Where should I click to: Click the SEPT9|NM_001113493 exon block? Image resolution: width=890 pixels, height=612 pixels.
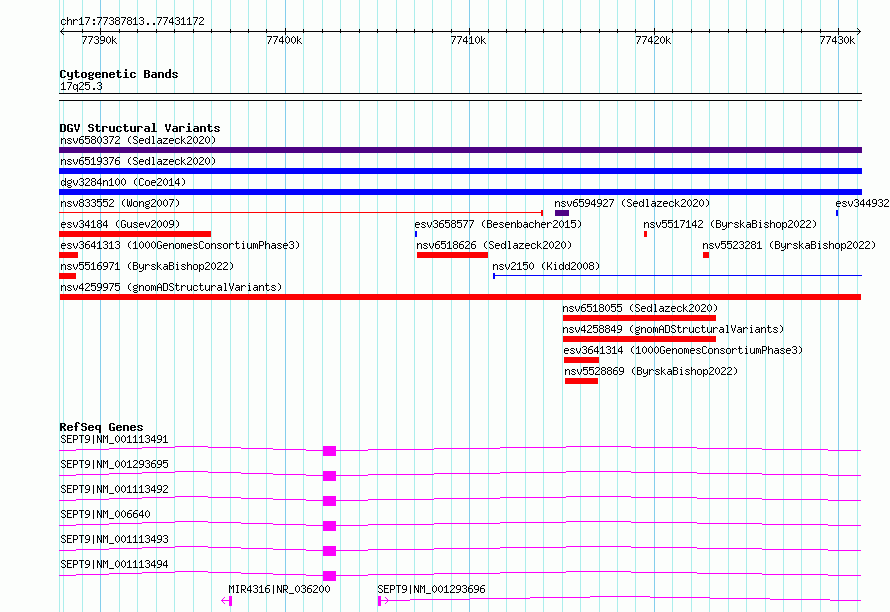point(329,551)
